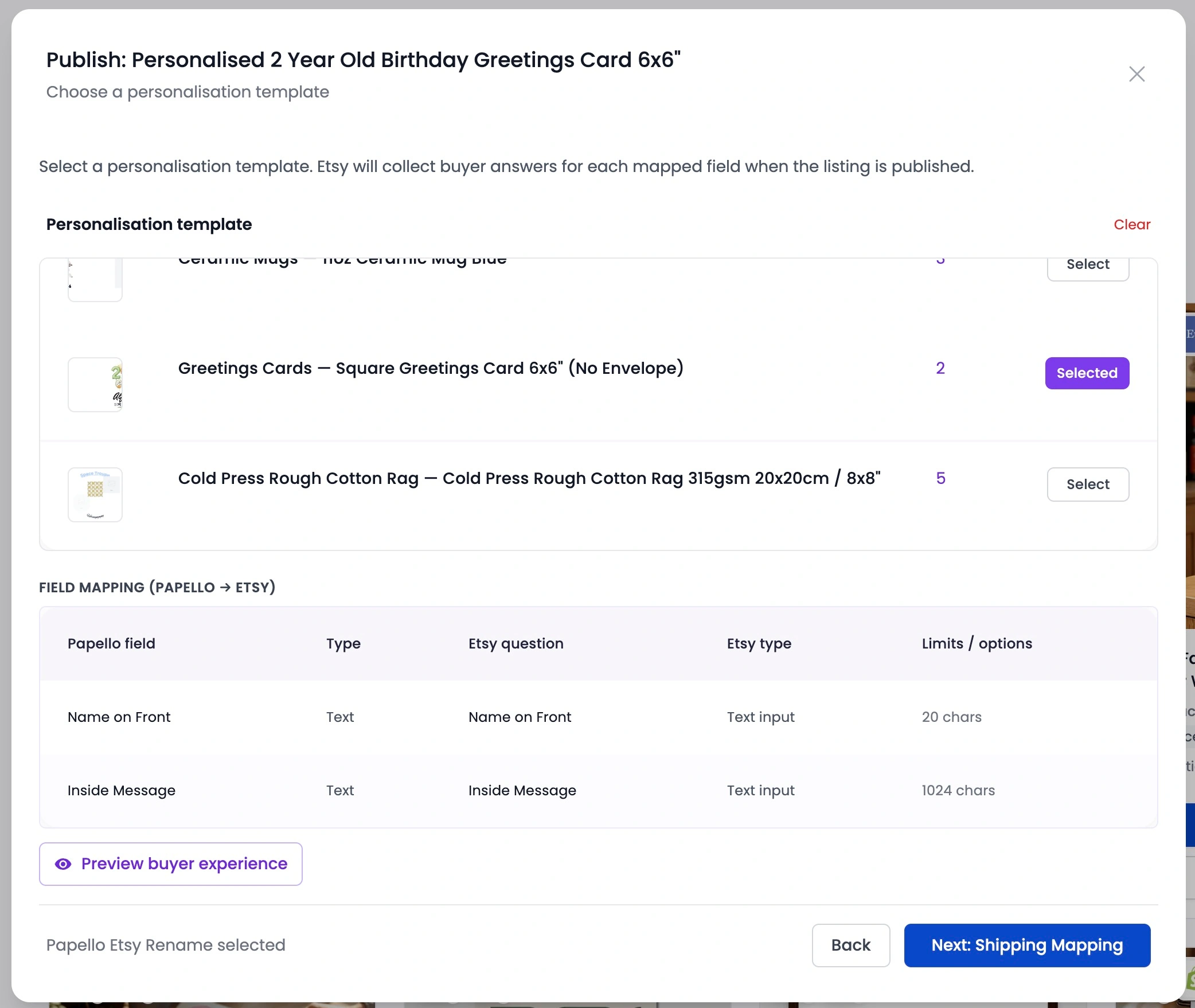Click the Inside Message Papello field cell
Image resolution: width=1195 pixels, height=1008 pixels.
[x=122, y=790]
